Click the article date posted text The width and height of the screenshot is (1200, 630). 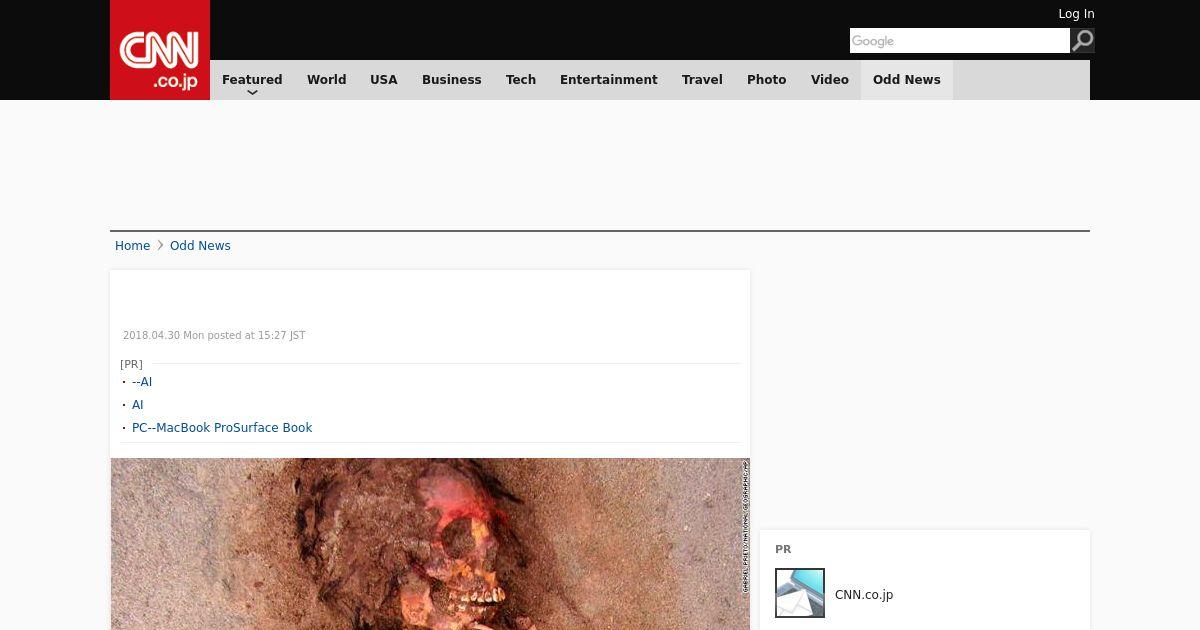pyautogui.click(x=214, y=336)
